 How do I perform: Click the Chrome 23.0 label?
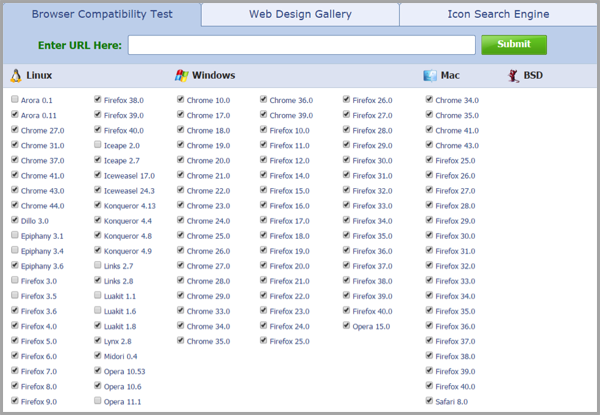click(209, 206)
